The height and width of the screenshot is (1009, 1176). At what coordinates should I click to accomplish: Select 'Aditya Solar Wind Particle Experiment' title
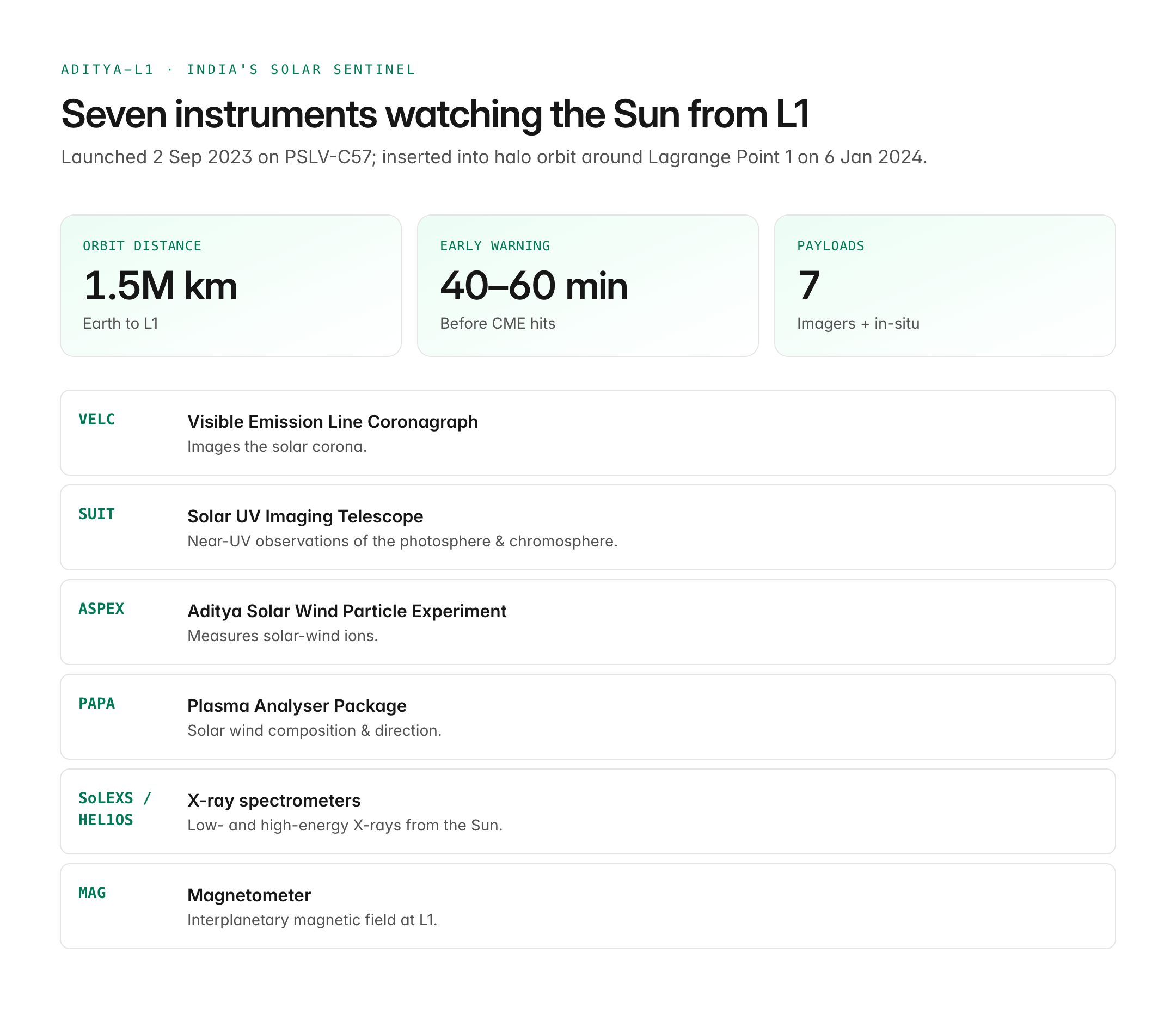coord(347,611)
